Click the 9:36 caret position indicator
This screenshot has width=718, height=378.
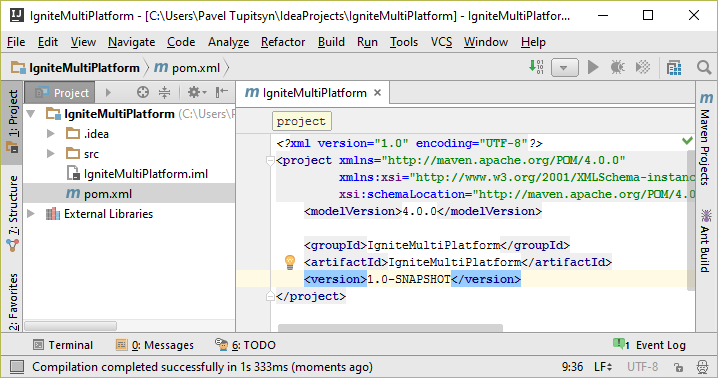pyautogui.click(x=572, y=367)
